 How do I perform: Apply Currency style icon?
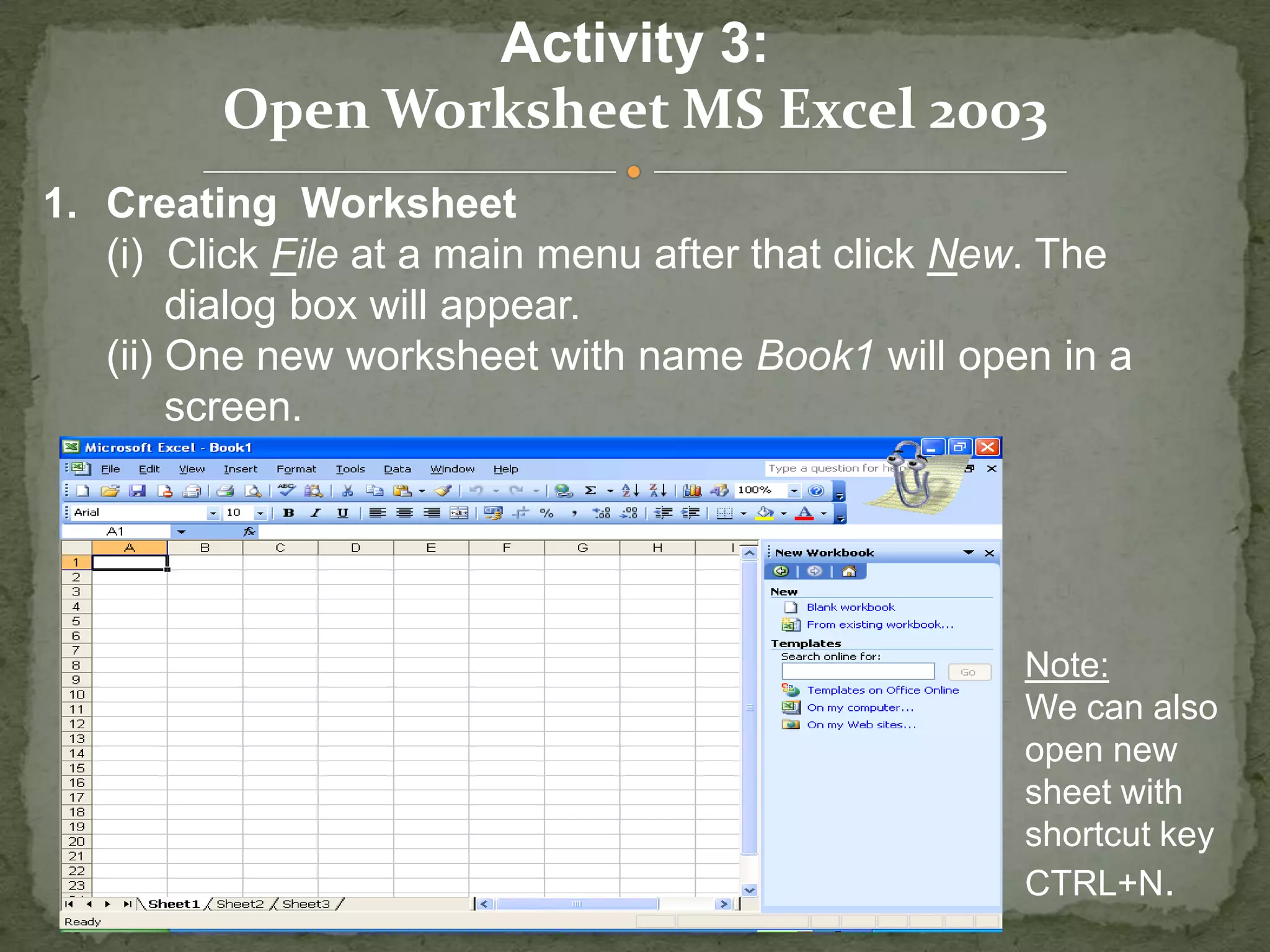click(x=494, y=513)
